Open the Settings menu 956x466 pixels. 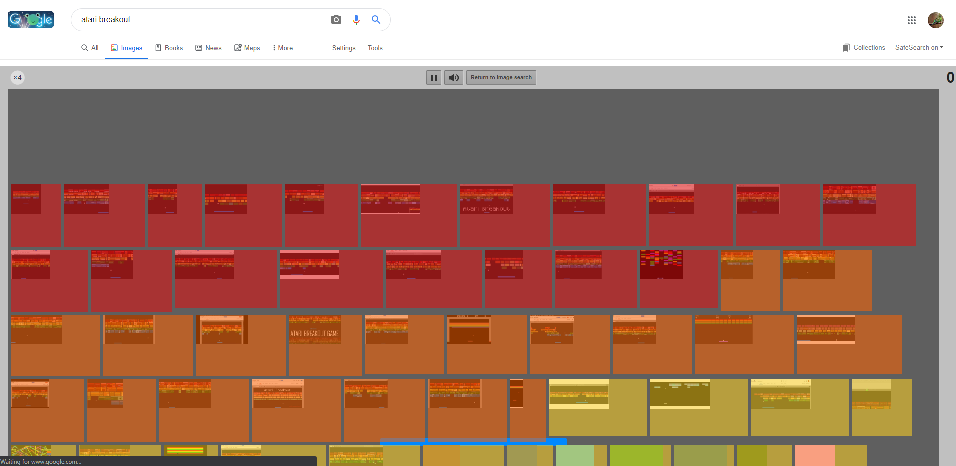coord(343,48)
